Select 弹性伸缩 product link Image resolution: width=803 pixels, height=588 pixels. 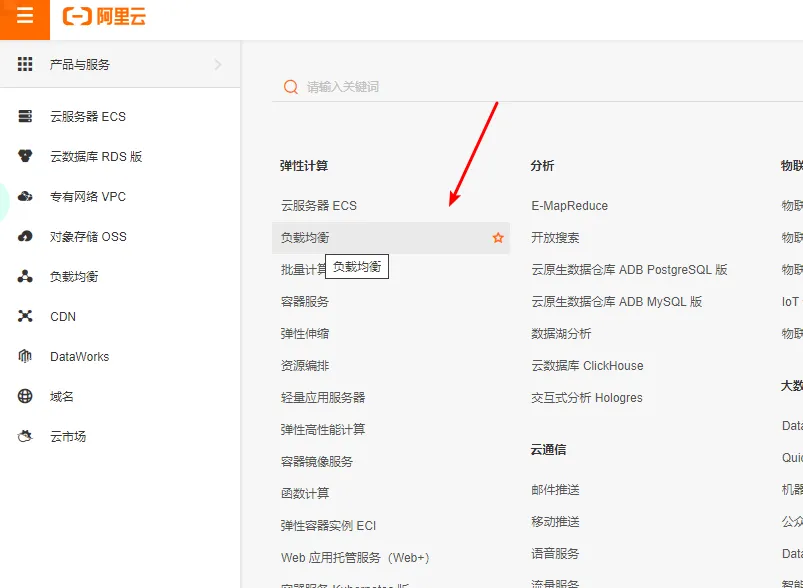pos(305,333)
